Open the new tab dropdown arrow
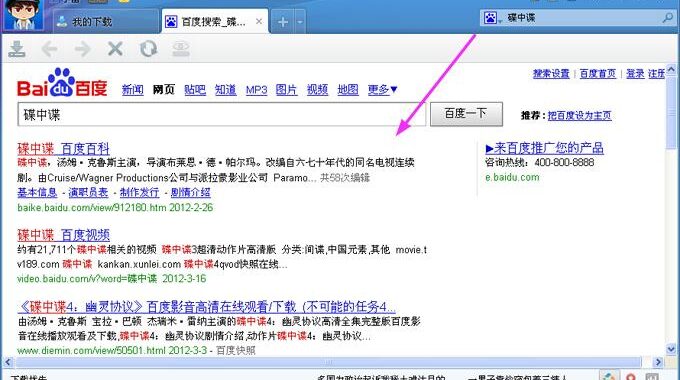Image resolution: width=680 pixels, height=380 pixels. [x=300, y=22]
